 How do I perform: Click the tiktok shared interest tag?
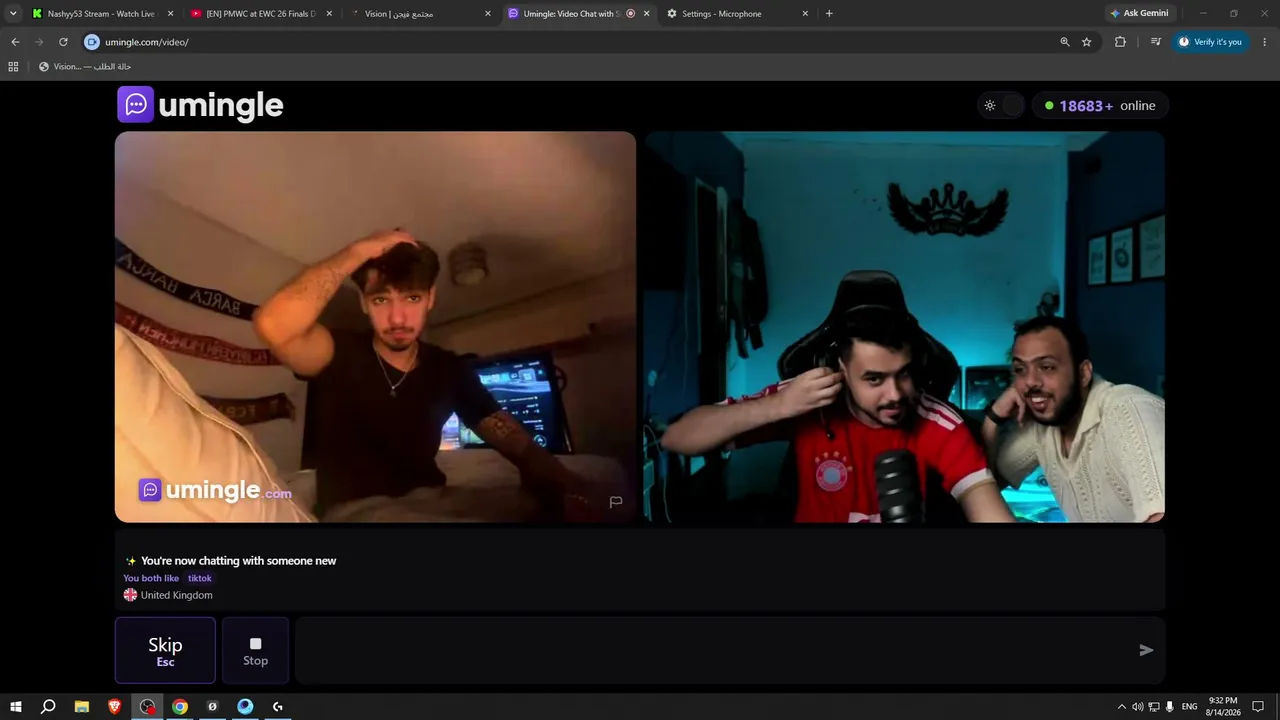click(200, 578)
